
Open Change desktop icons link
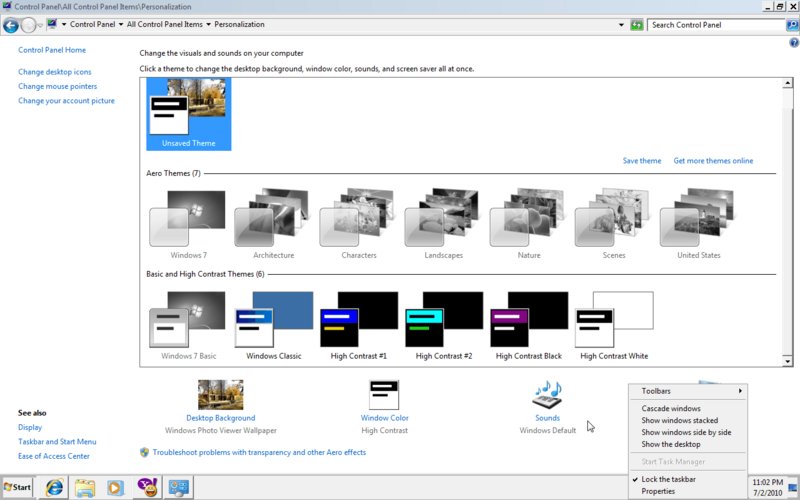pyautogui.click(x=54, y=72)
